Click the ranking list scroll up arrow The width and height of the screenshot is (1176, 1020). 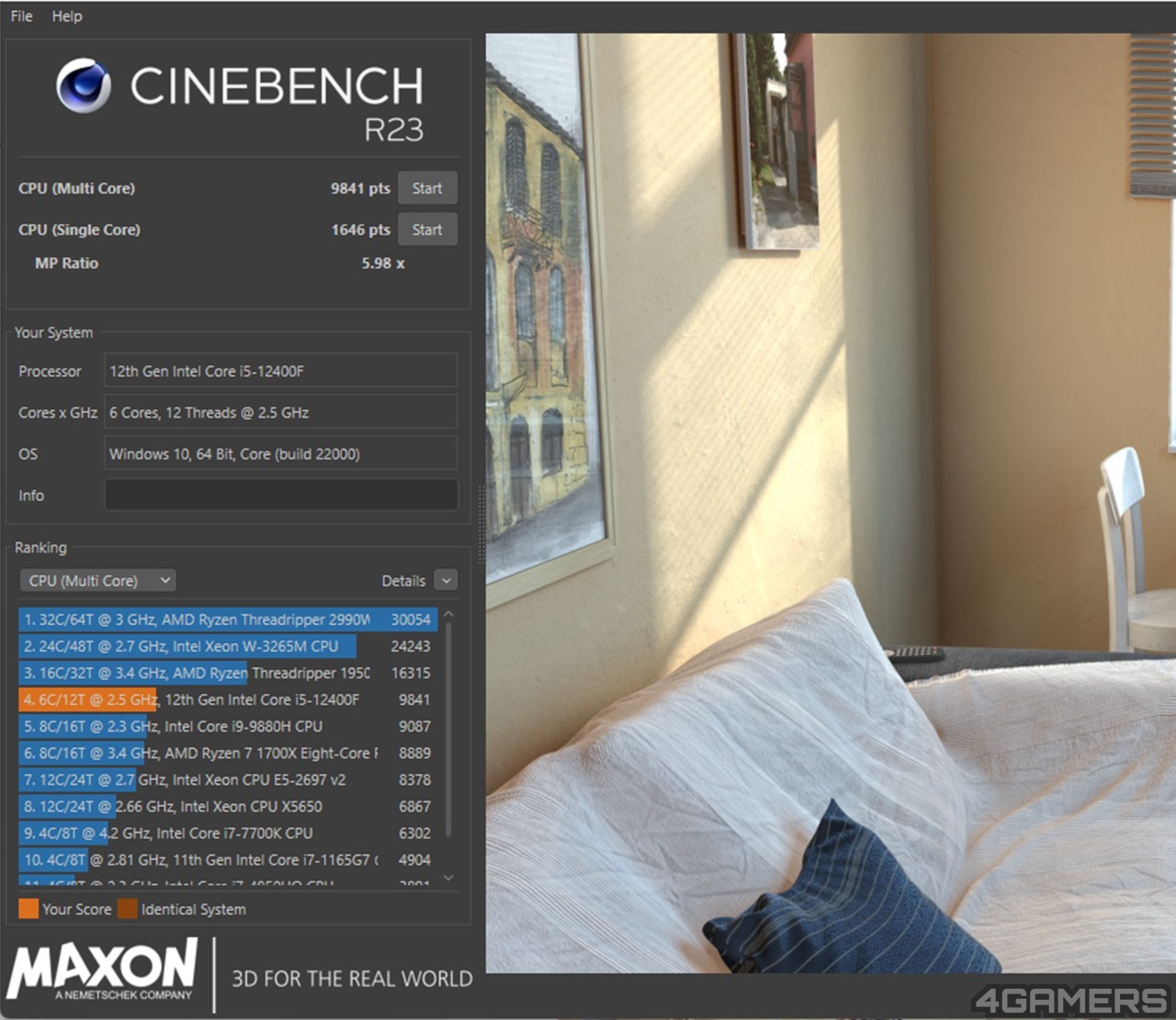(448, 614)
